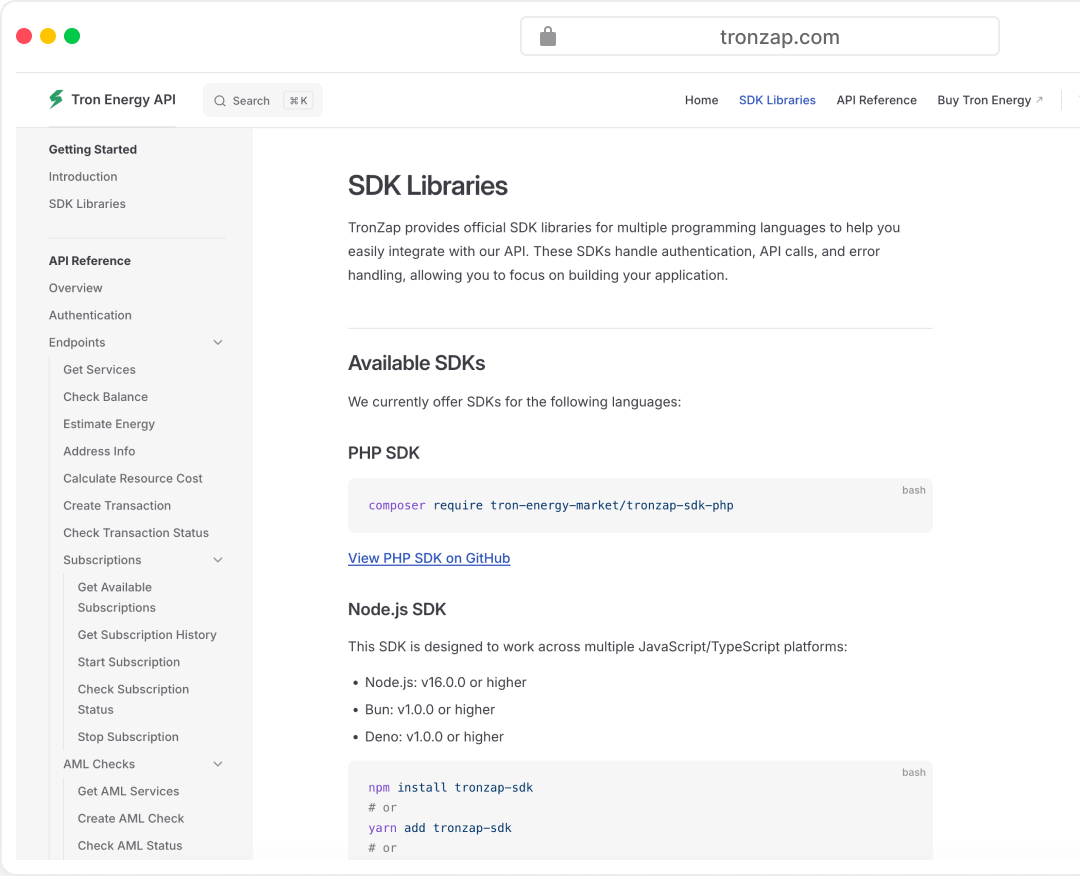The width and height of the screenshot is (1080, 876).
Task: Collapse the Subscriptions section chevron
Action: pyautogui.click(x=218, y=560)
